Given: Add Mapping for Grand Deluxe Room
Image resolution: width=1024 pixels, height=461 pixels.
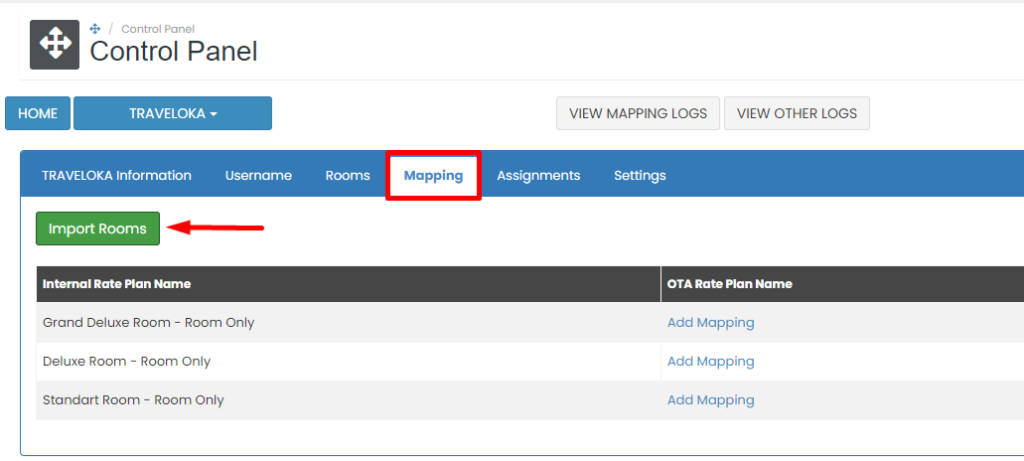Looking at the screenshot, I should [711, 323].
